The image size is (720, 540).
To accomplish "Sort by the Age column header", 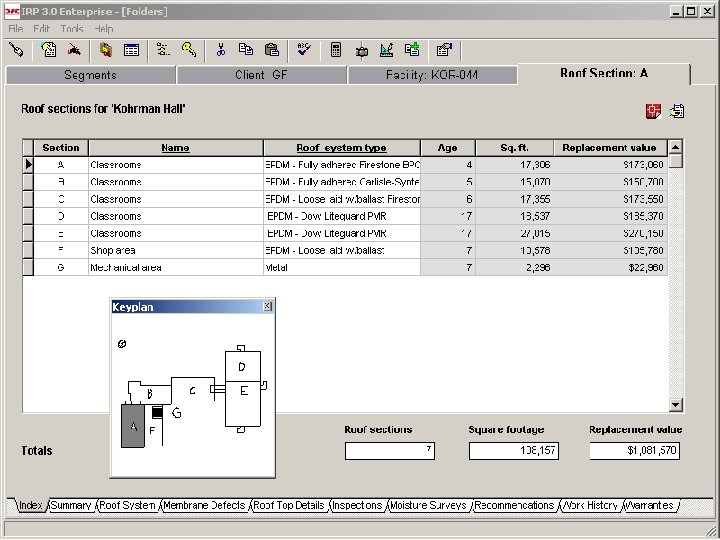I will (x=447, y=148).
